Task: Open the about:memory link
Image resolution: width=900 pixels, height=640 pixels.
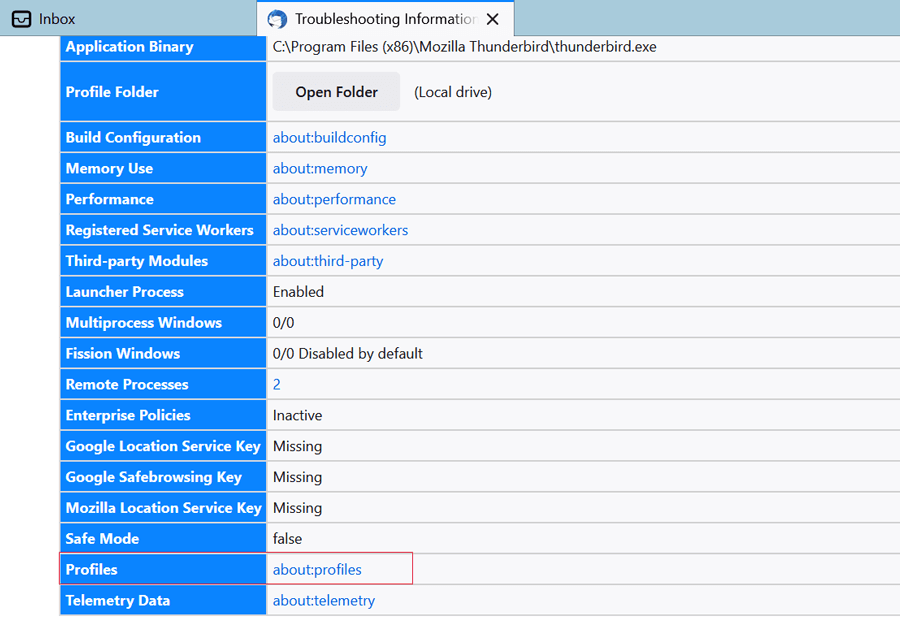Action: click(x=320, y=169)
